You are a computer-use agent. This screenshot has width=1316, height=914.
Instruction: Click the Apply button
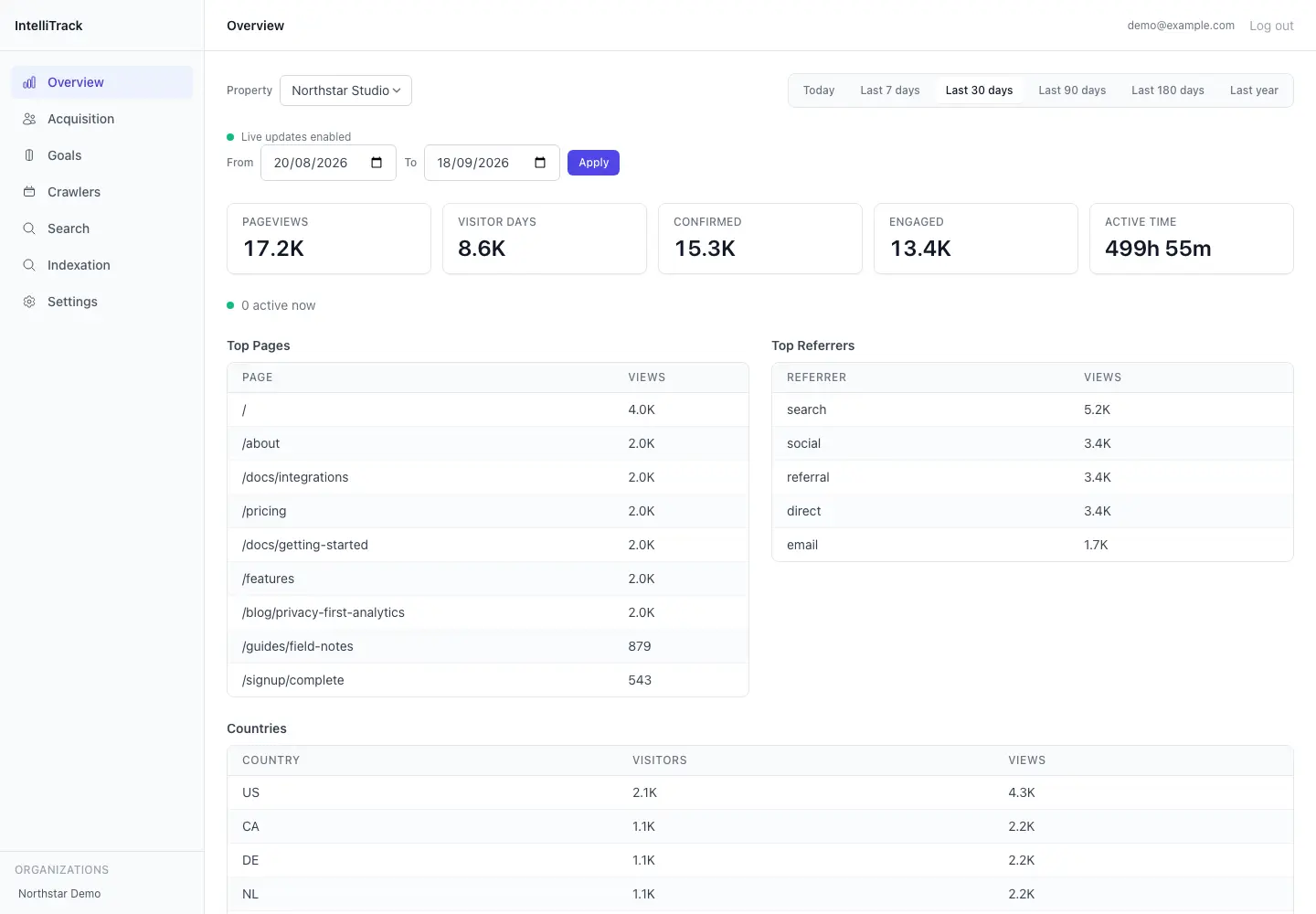point(593,163)
